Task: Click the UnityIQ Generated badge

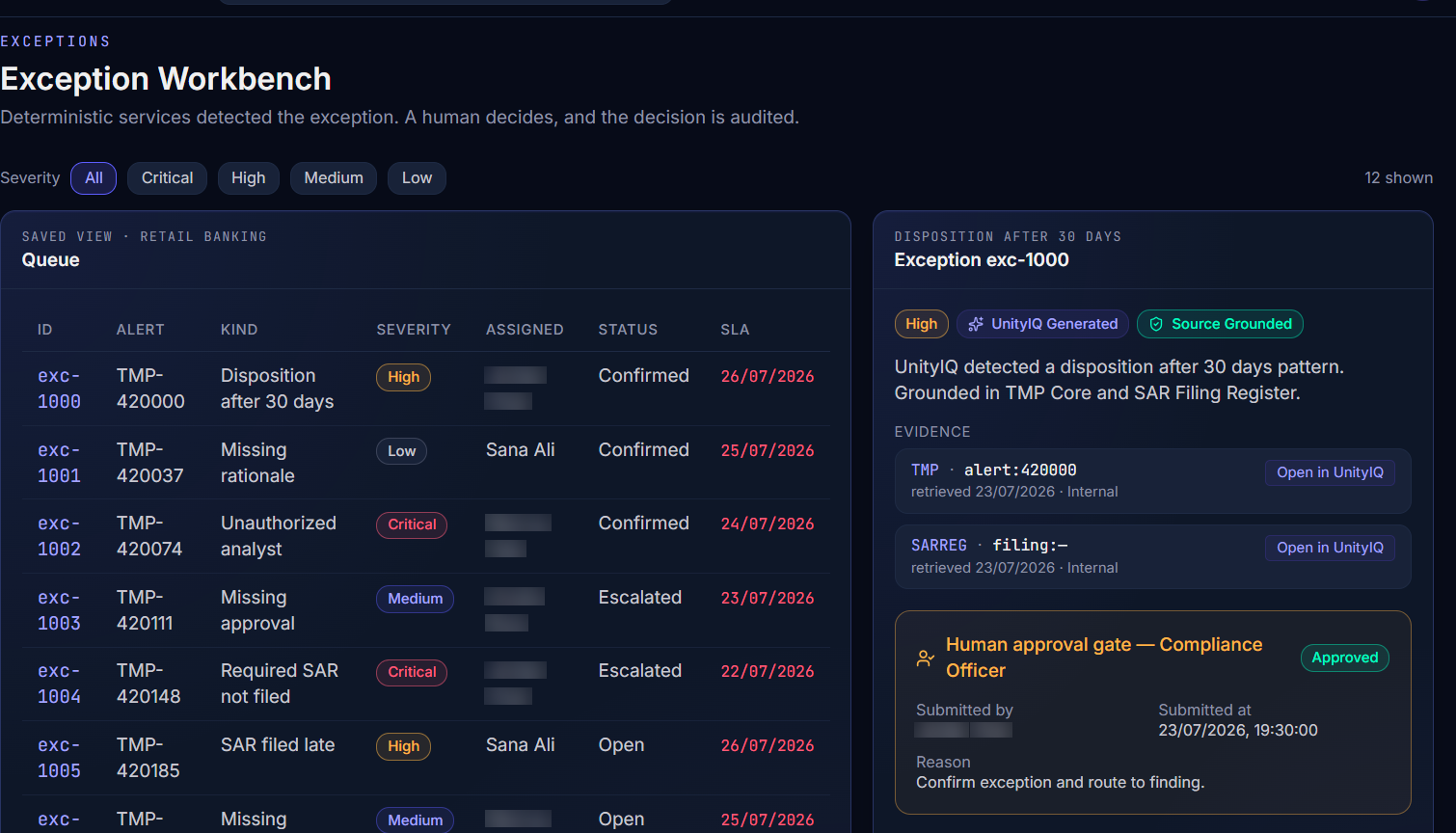Action: 1043,324
